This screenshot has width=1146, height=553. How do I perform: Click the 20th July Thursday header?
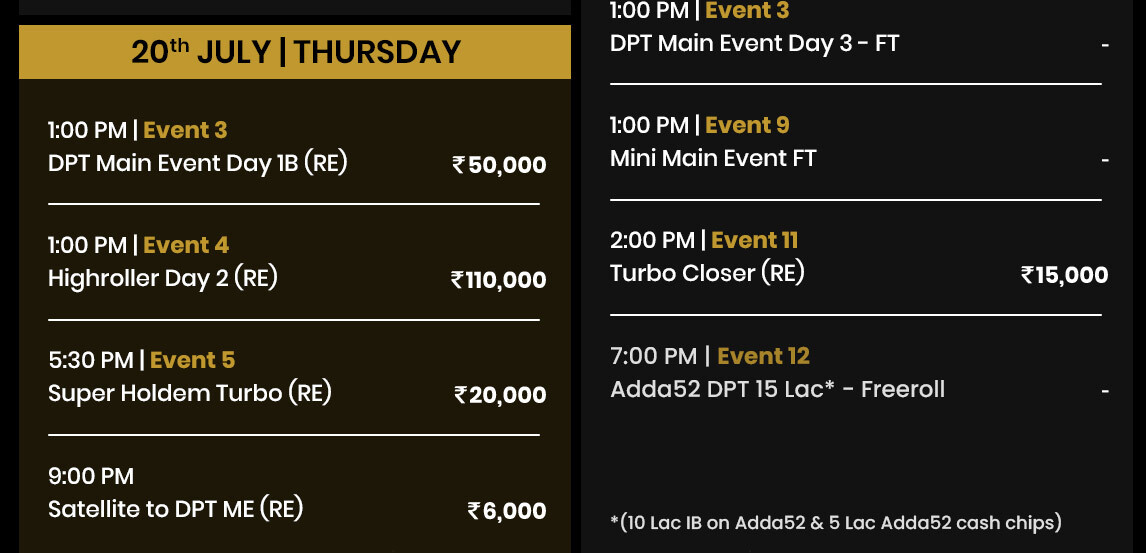[x=295, y=52]
